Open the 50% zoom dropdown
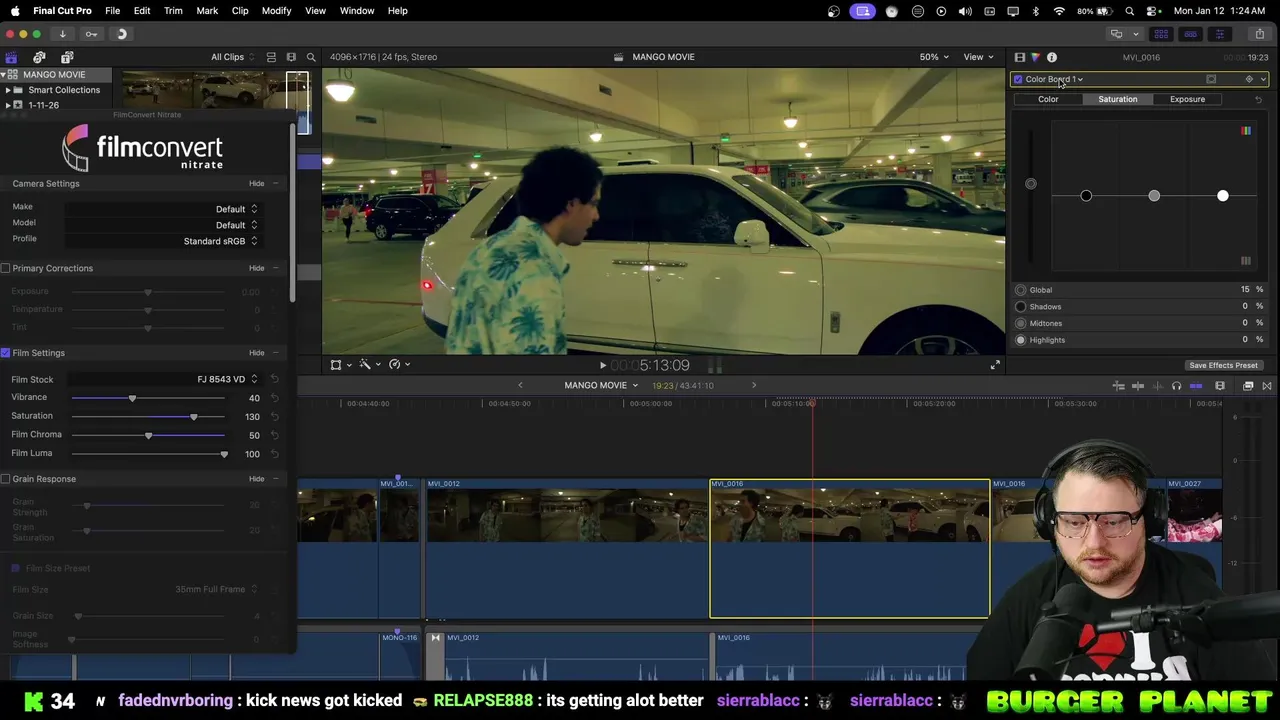This screenshot has height=720, width=1280. (934, 57)
